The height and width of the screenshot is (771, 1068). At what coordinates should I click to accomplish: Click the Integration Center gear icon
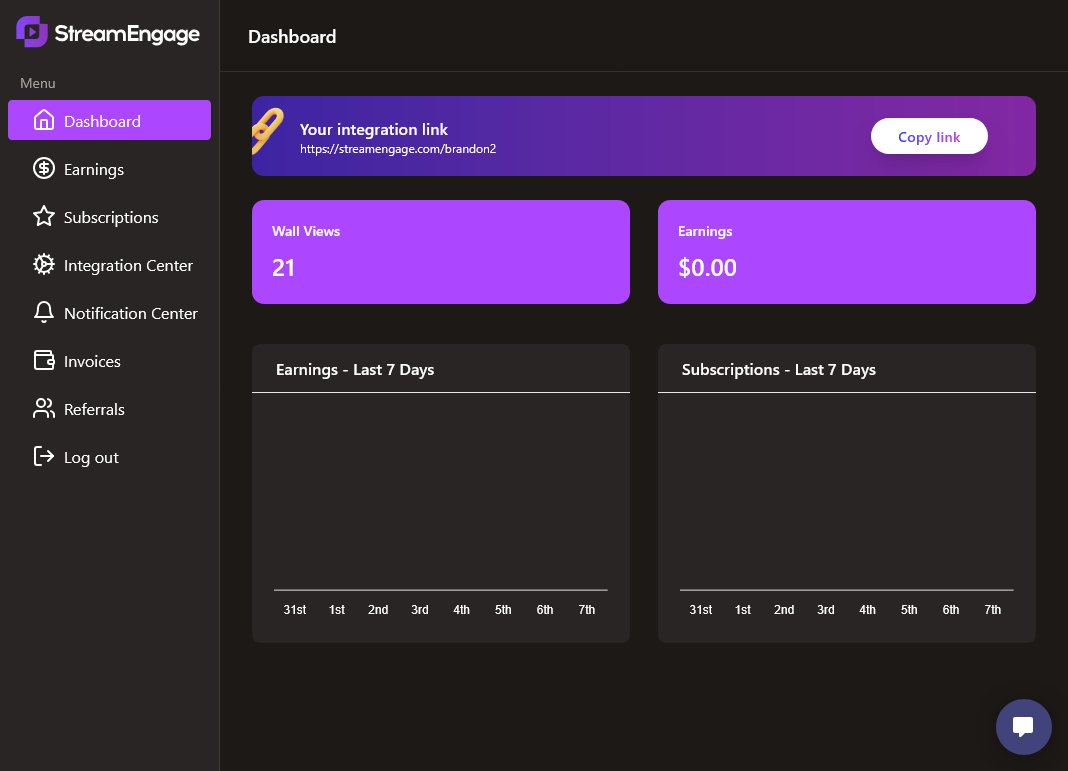click(x=44, y=265)
